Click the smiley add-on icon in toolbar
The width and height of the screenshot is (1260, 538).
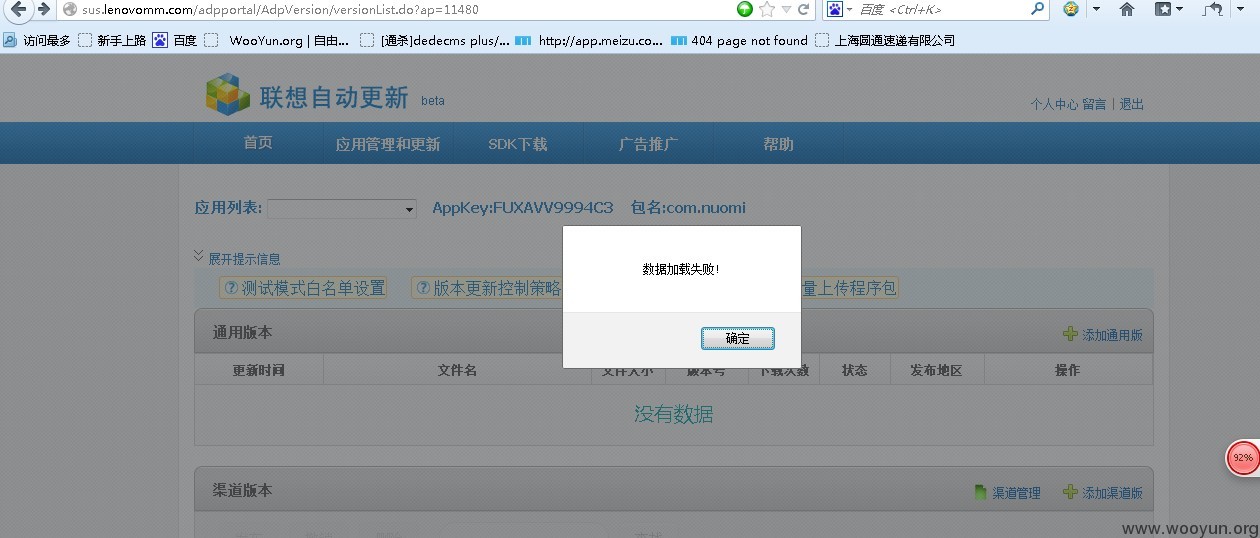[x=1071, y=9]
